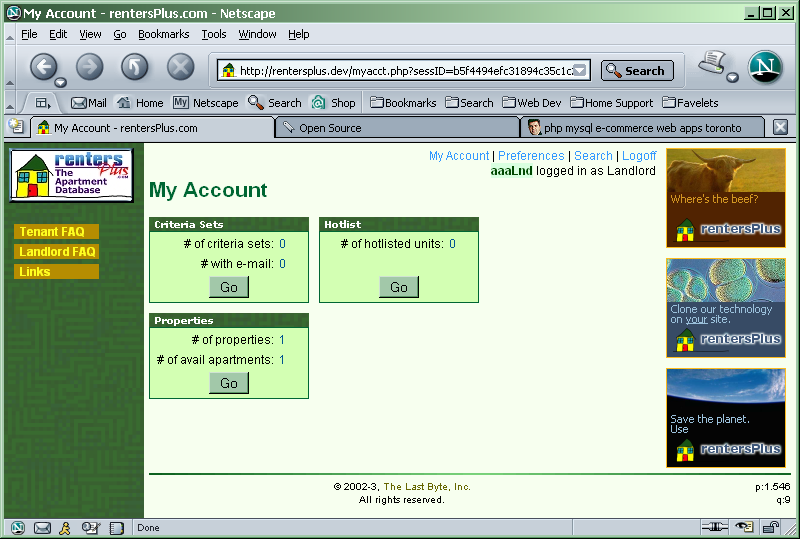Click the Home icon in personal toolbar
The height and width of the screenshot is (539, 800).
pos(140,102)
